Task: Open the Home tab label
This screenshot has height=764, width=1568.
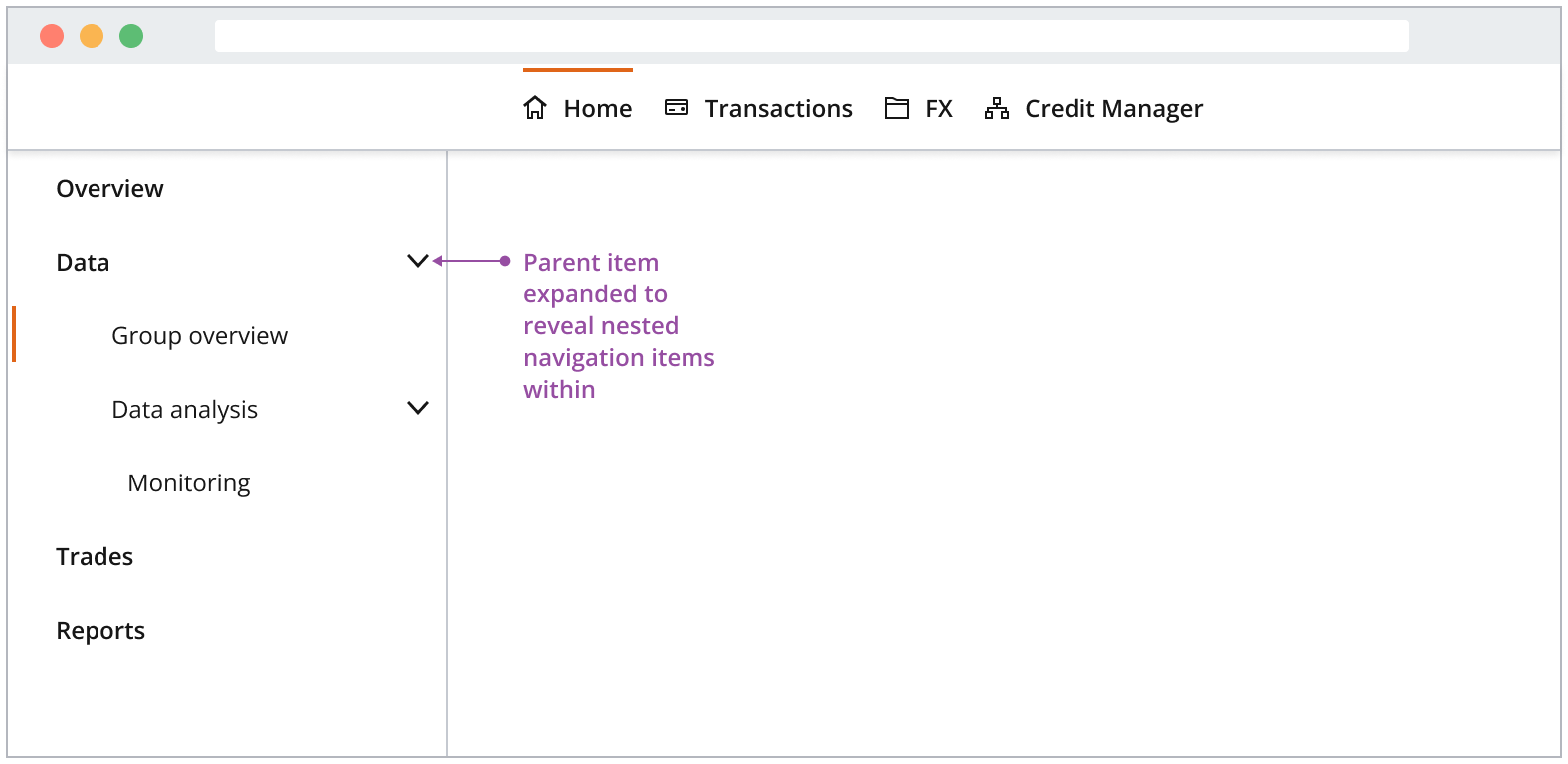Action: coord(597,109)
